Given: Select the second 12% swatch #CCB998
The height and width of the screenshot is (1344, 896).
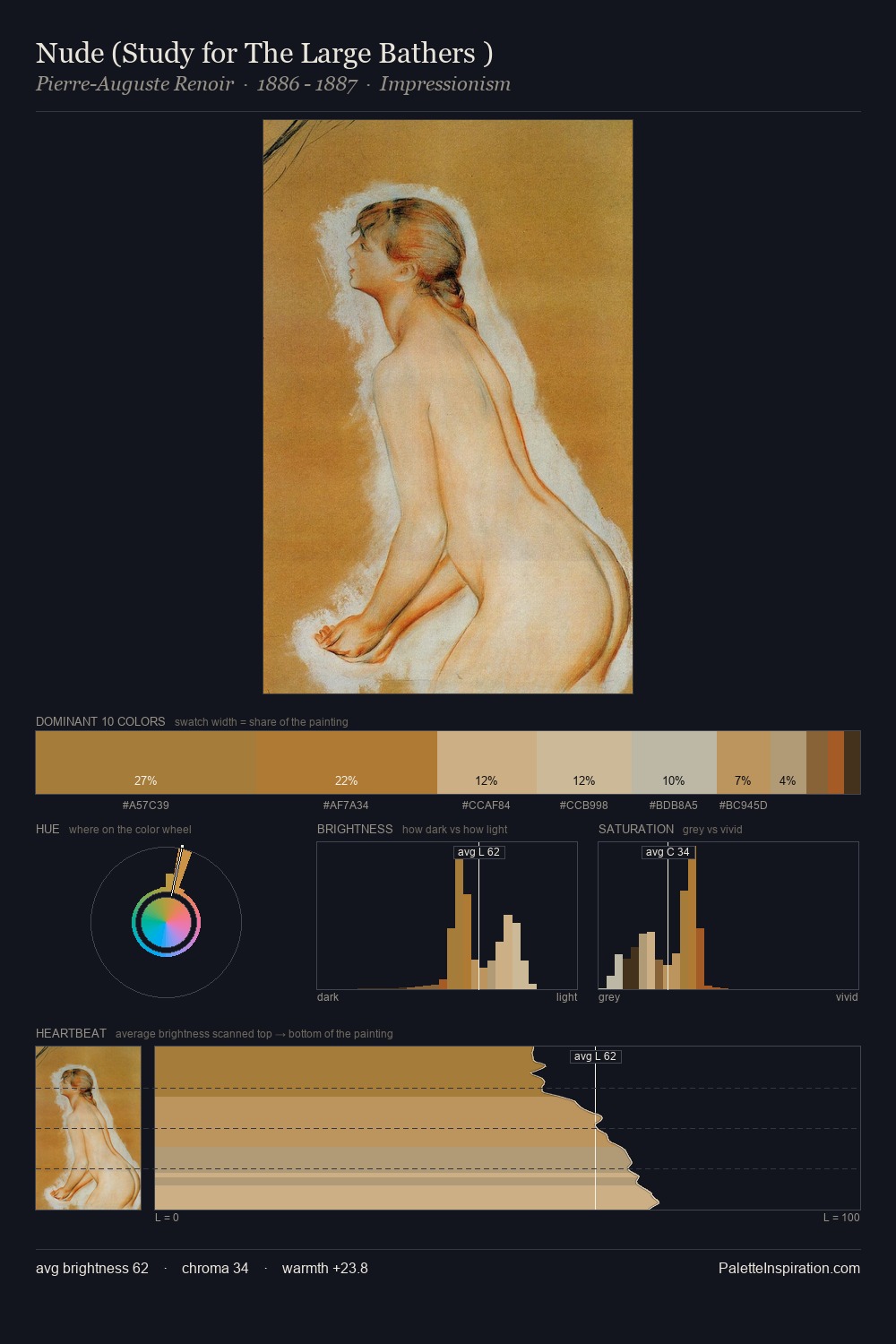Looking at the screenshot, I should coord(584,762).
